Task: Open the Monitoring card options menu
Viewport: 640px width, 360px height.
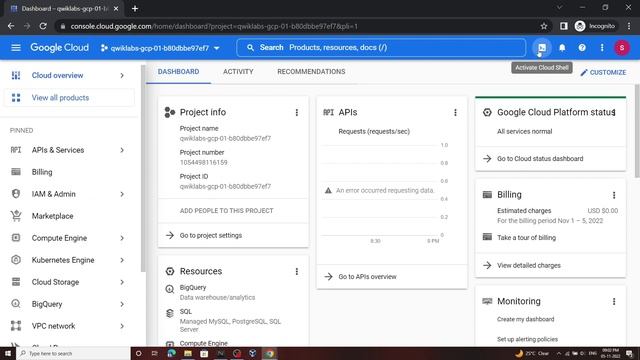Action: (614, 302)
